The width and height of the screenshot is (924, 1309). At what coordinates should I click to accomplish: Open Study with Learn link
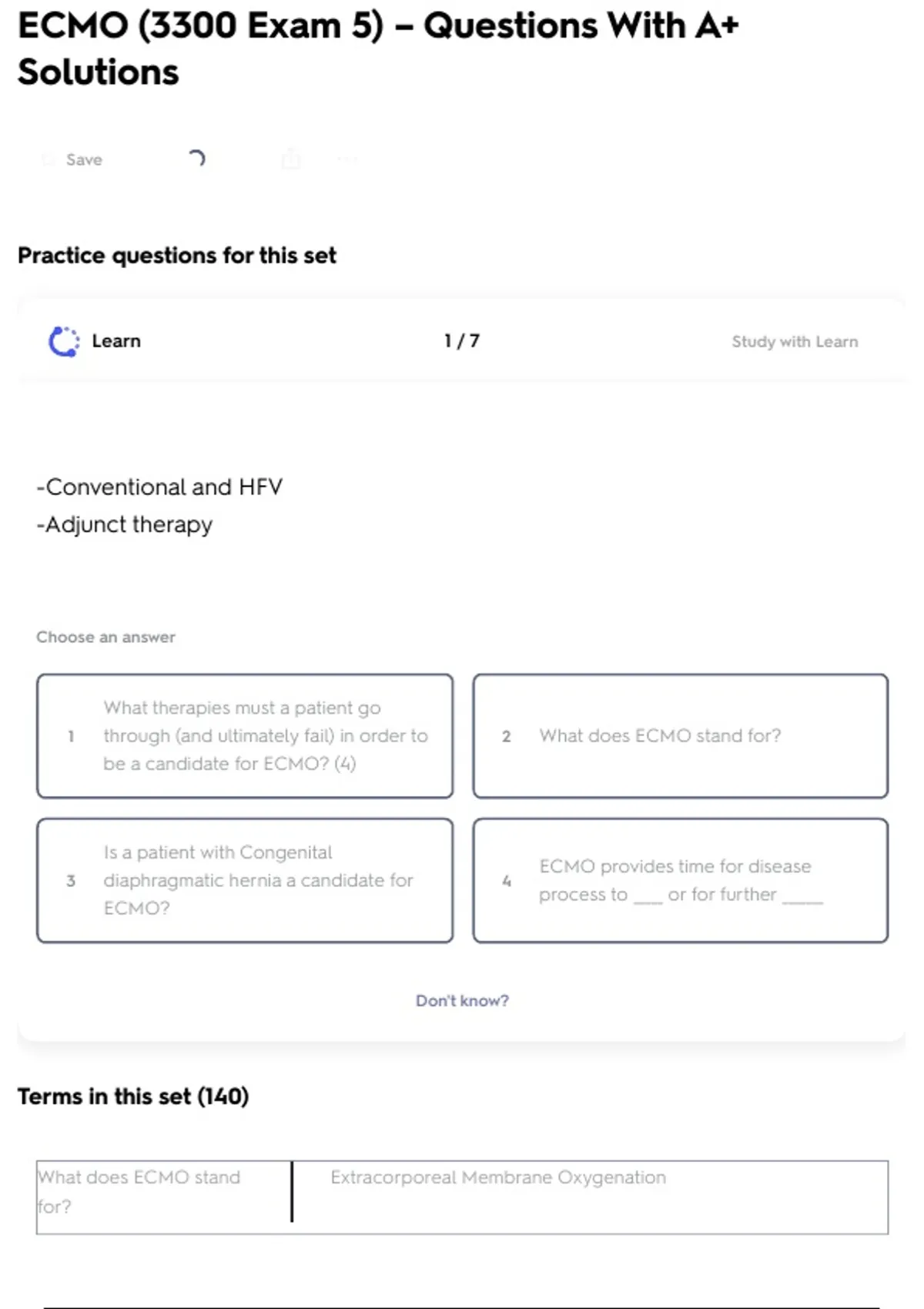[x=794, y=341]
